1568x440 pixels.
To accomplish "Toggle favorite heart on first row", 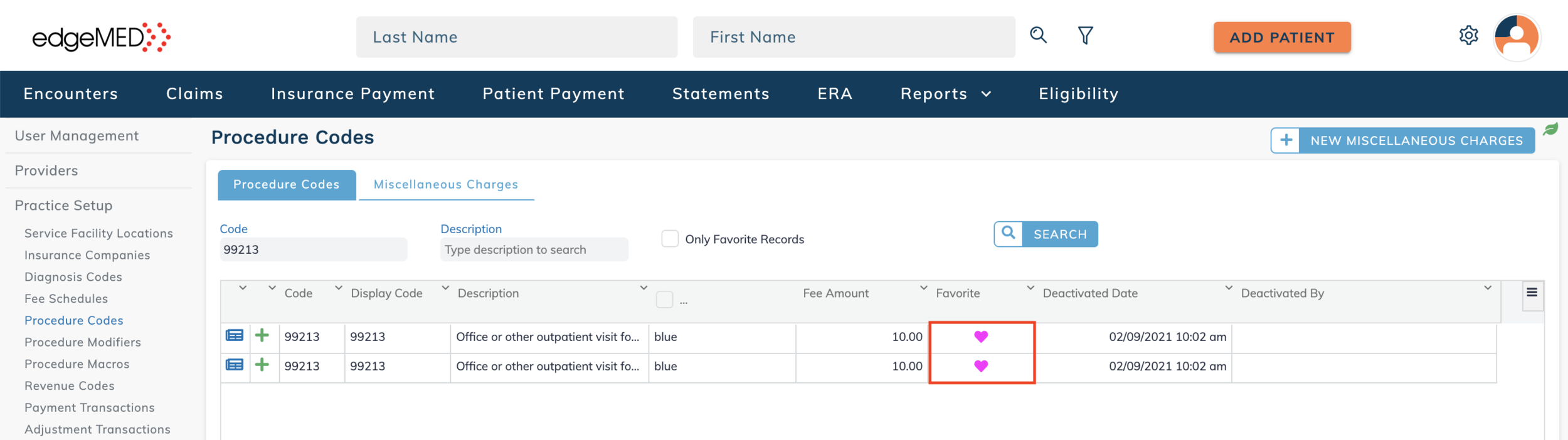I will pos(981,337).
